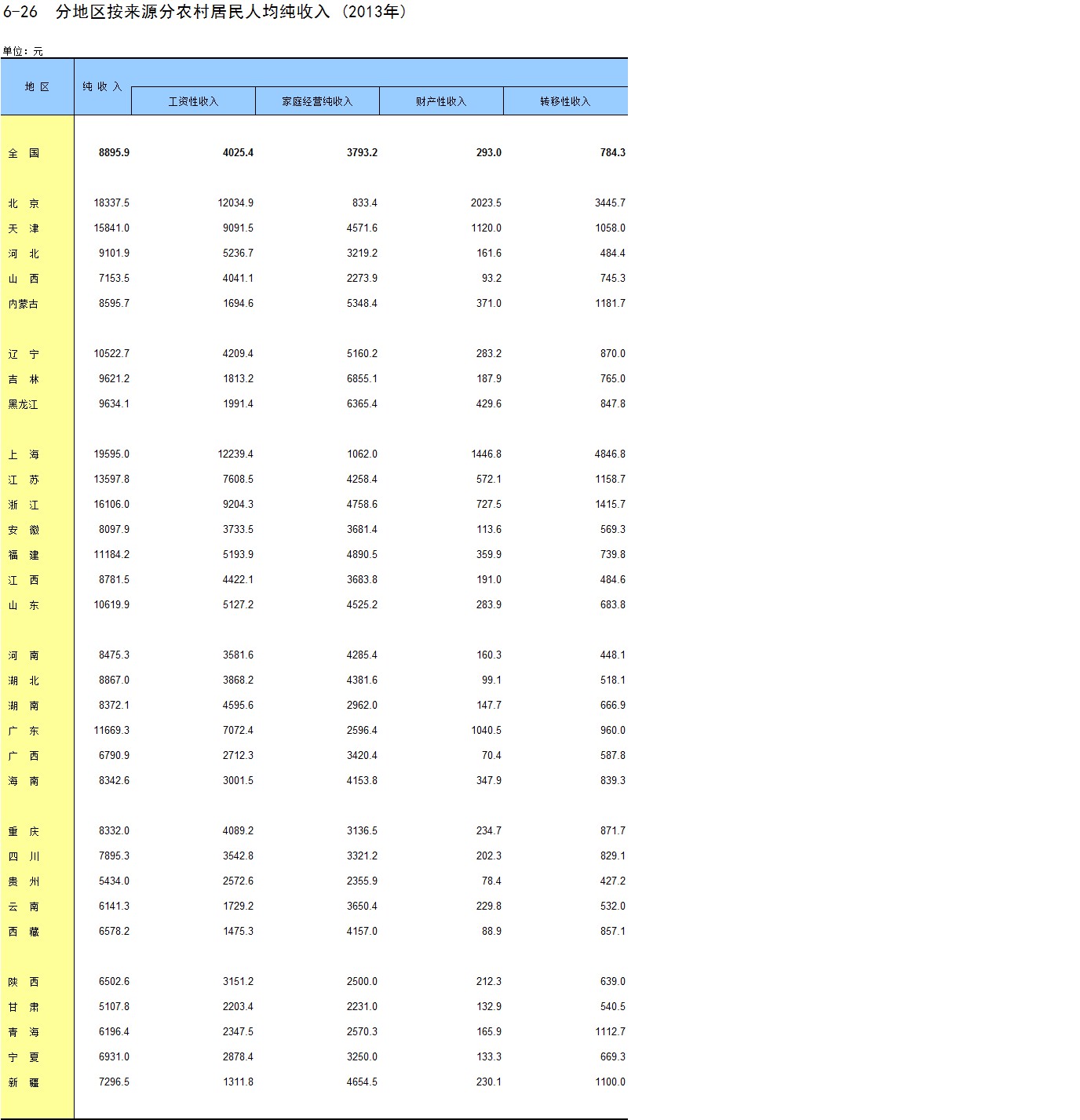Click Shanghai's net income 19595.0

111,454
